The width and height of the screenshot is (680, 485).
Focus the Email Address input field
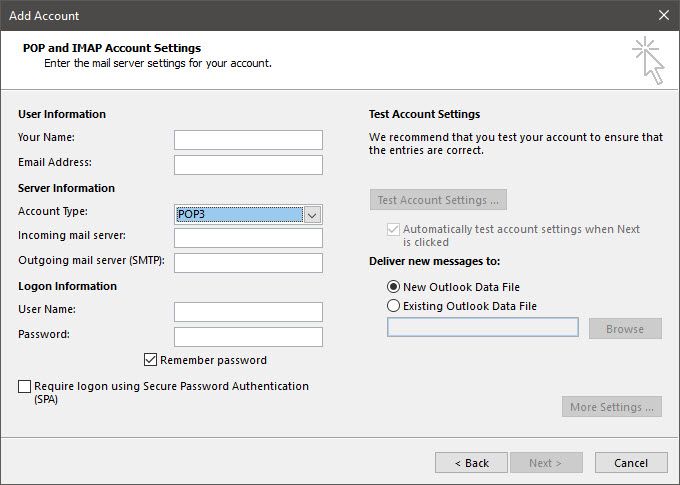[x=248, y=165]
